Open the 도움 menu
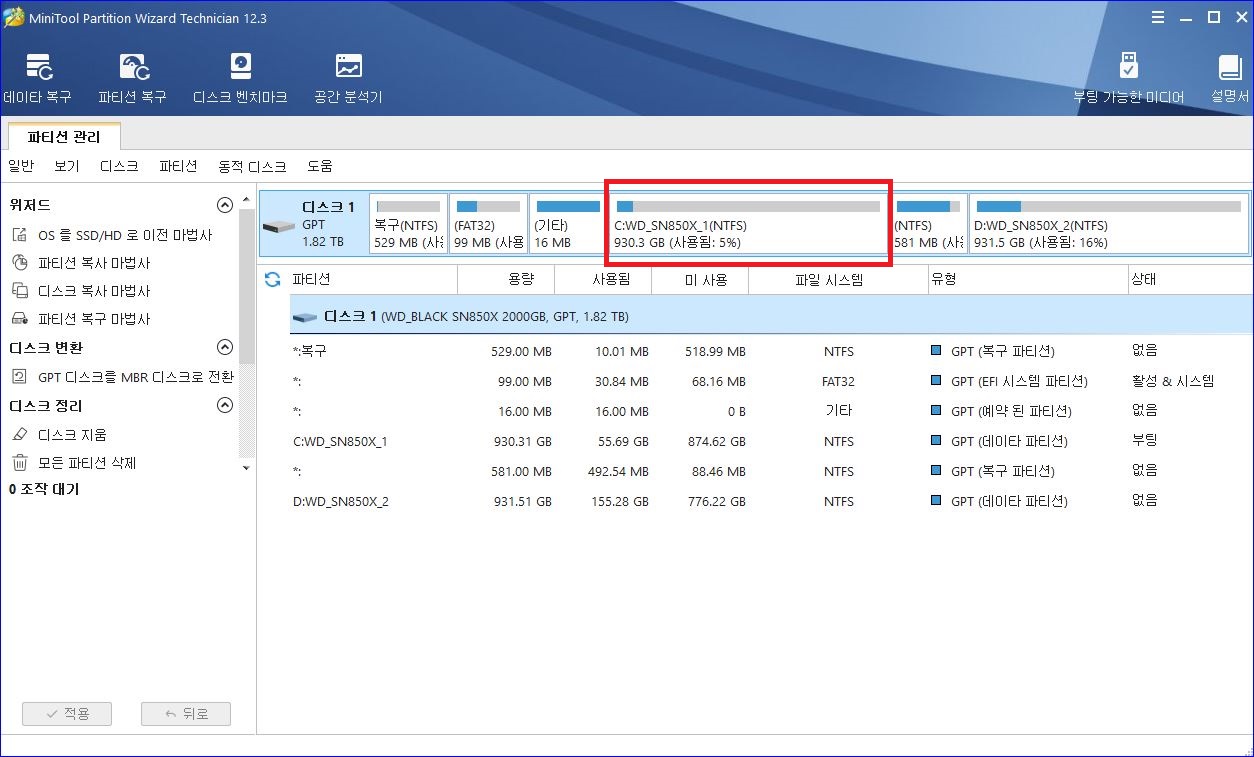The image size is (1254, 757). [320, 166]
